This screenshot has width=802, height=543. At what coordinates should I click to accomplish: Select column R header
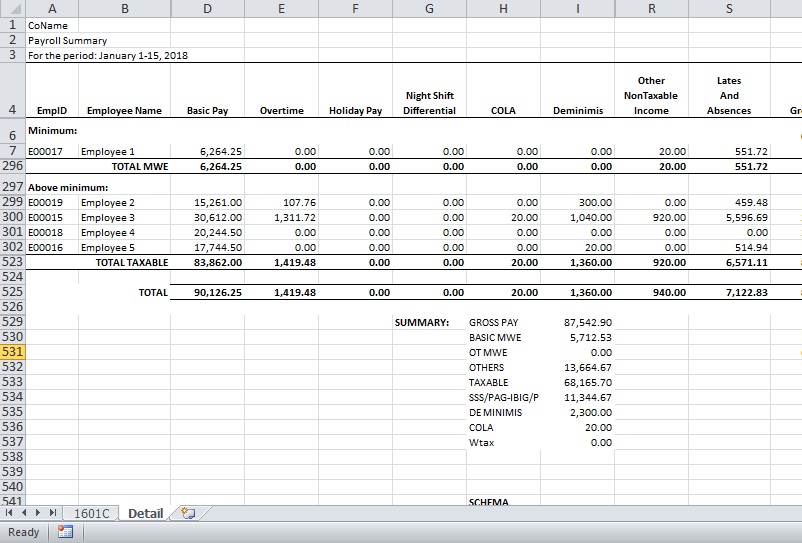click(x=651, y=9)
